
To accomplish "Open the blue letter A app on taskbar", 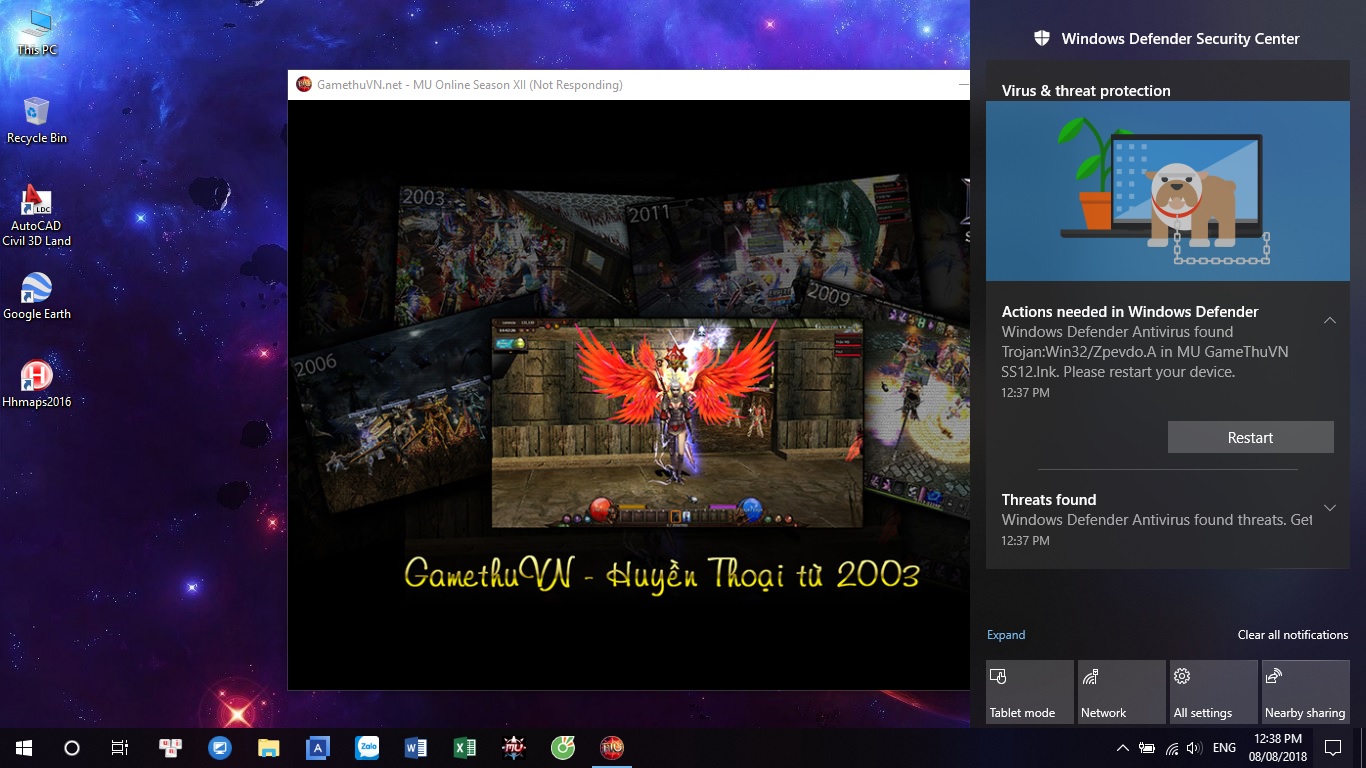I will point(317,747).
